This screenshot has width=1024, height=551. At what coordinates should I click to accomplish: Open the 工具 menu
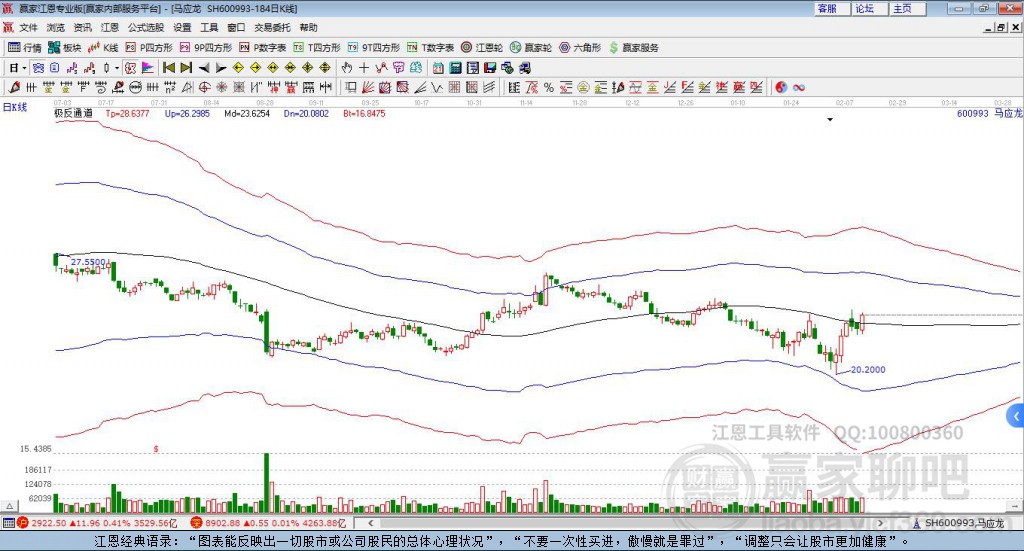point(209,27)
